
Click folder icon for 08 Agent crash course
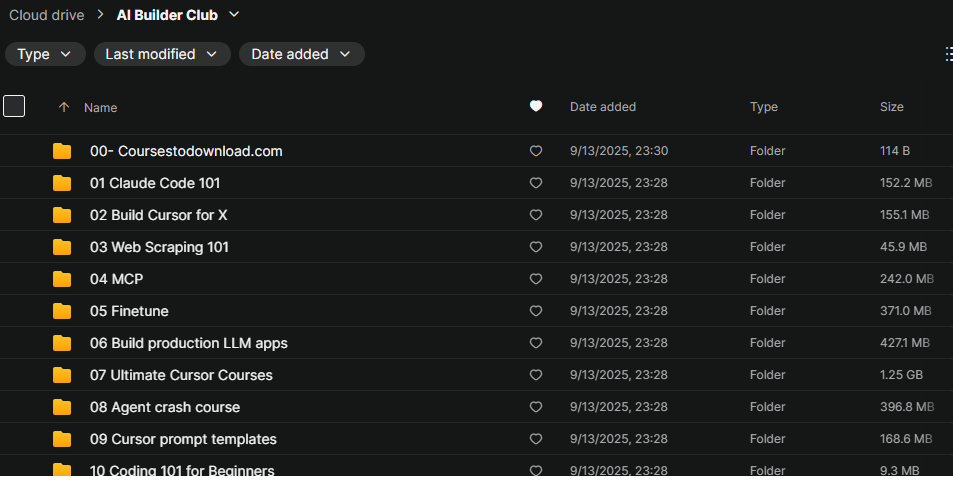point(62,407)
